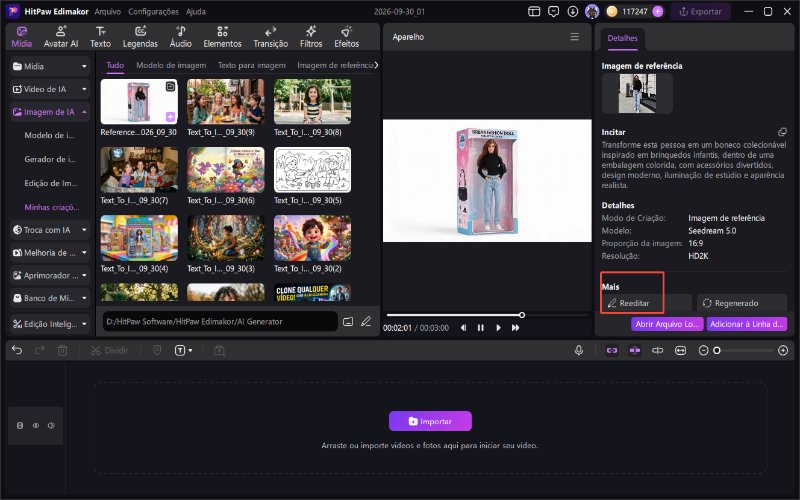Open the Ajuda menu
The height and width of the screenshot is (500, 800).
(x=196, y=11)
